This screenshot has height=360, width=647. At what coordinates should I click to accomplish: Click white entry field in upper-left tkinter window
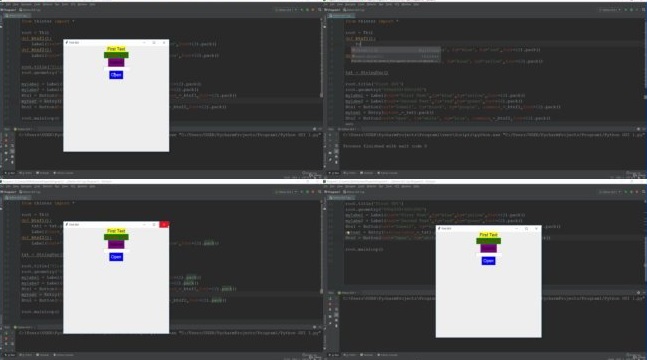(116, 69)
